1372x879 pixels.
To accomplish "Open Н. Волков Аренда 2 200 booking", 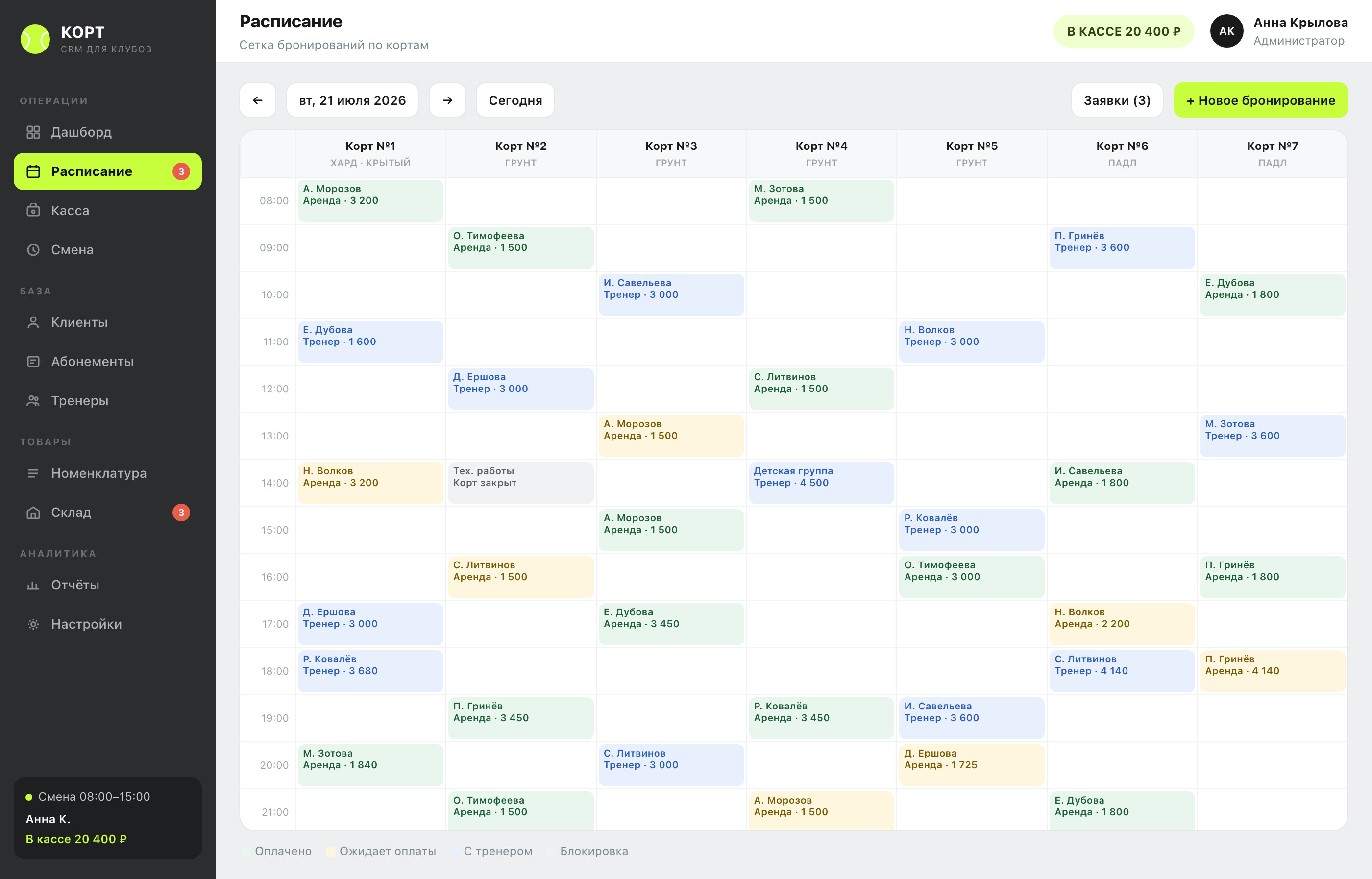I will click(1122, 624).
